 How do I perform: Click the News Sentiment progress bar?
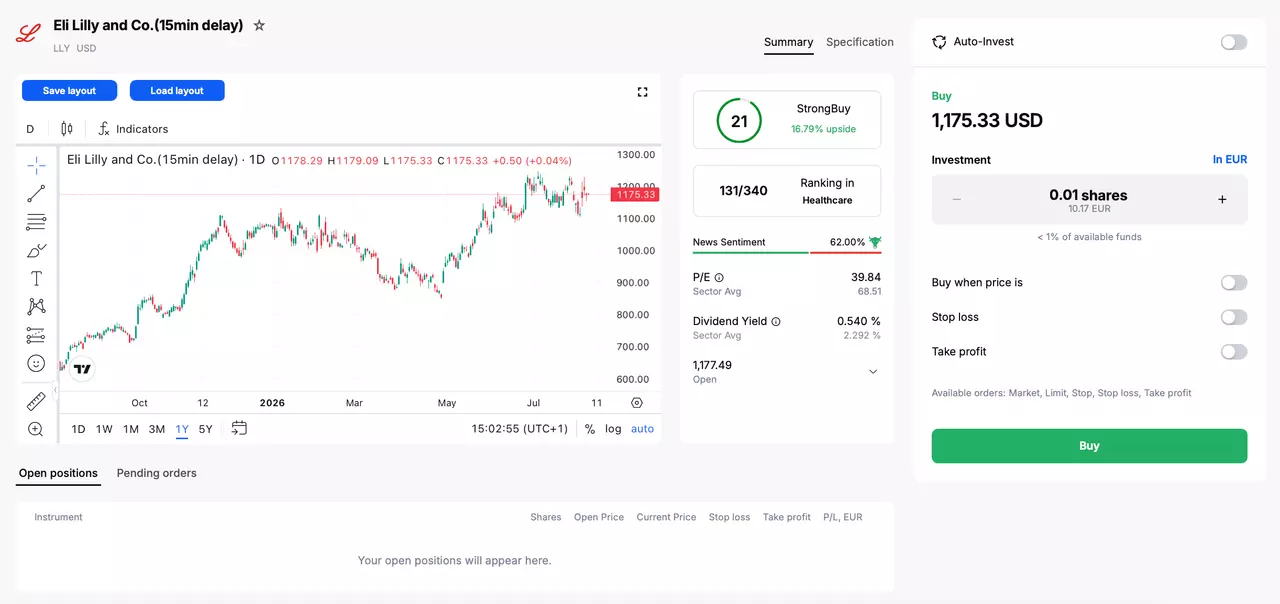click(787, 252)
